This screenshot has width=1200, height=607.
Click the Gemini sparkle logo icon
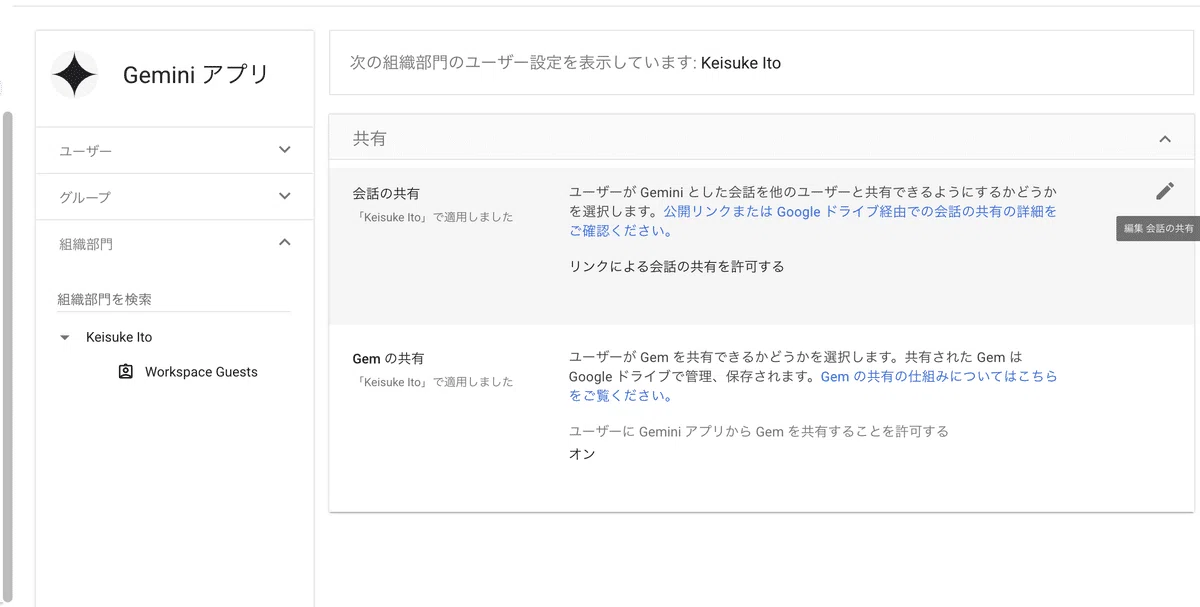(x=75, y=75)
